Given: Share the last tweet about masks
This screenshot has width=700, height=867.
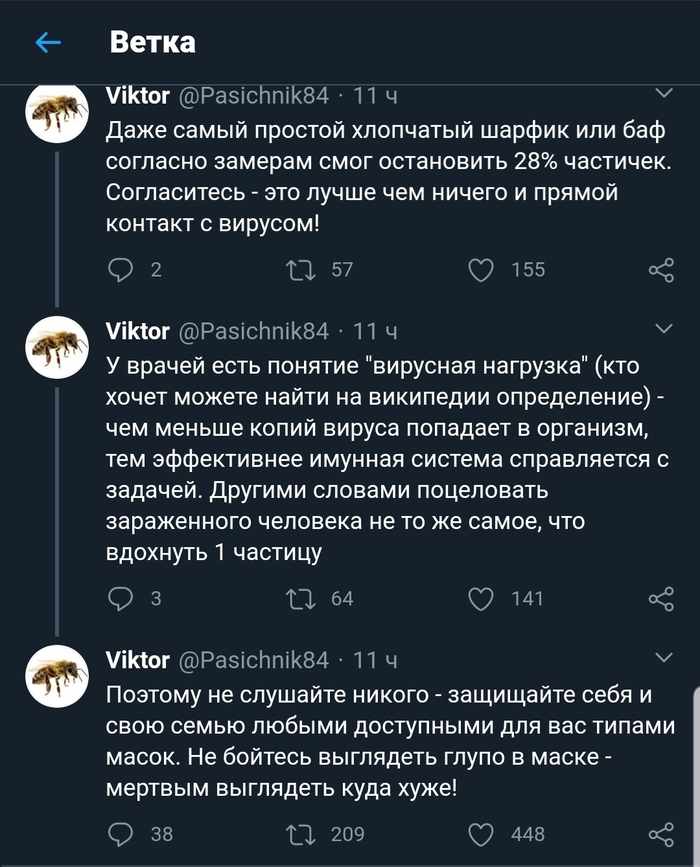Looking at the screenshot, I should point(661,833).
